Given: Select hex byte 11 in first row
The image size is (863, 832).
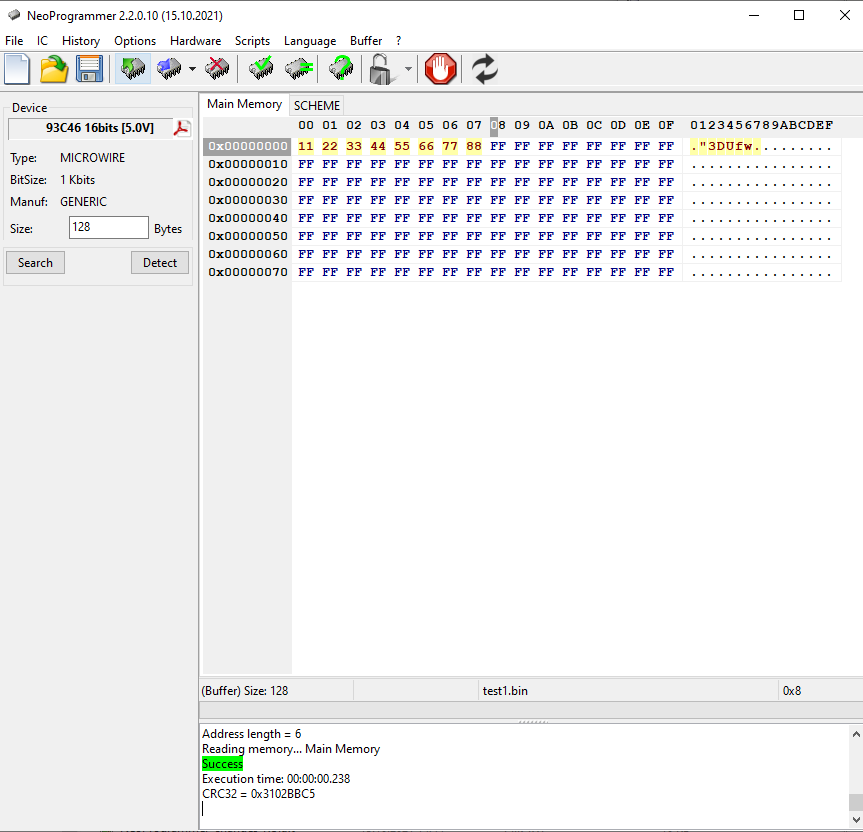Looking at the screenshot, I should point(305,146).
